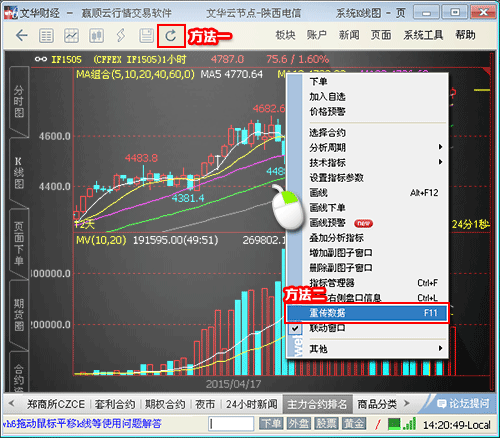Switch to the 分时图 side tab

point(19,101)
